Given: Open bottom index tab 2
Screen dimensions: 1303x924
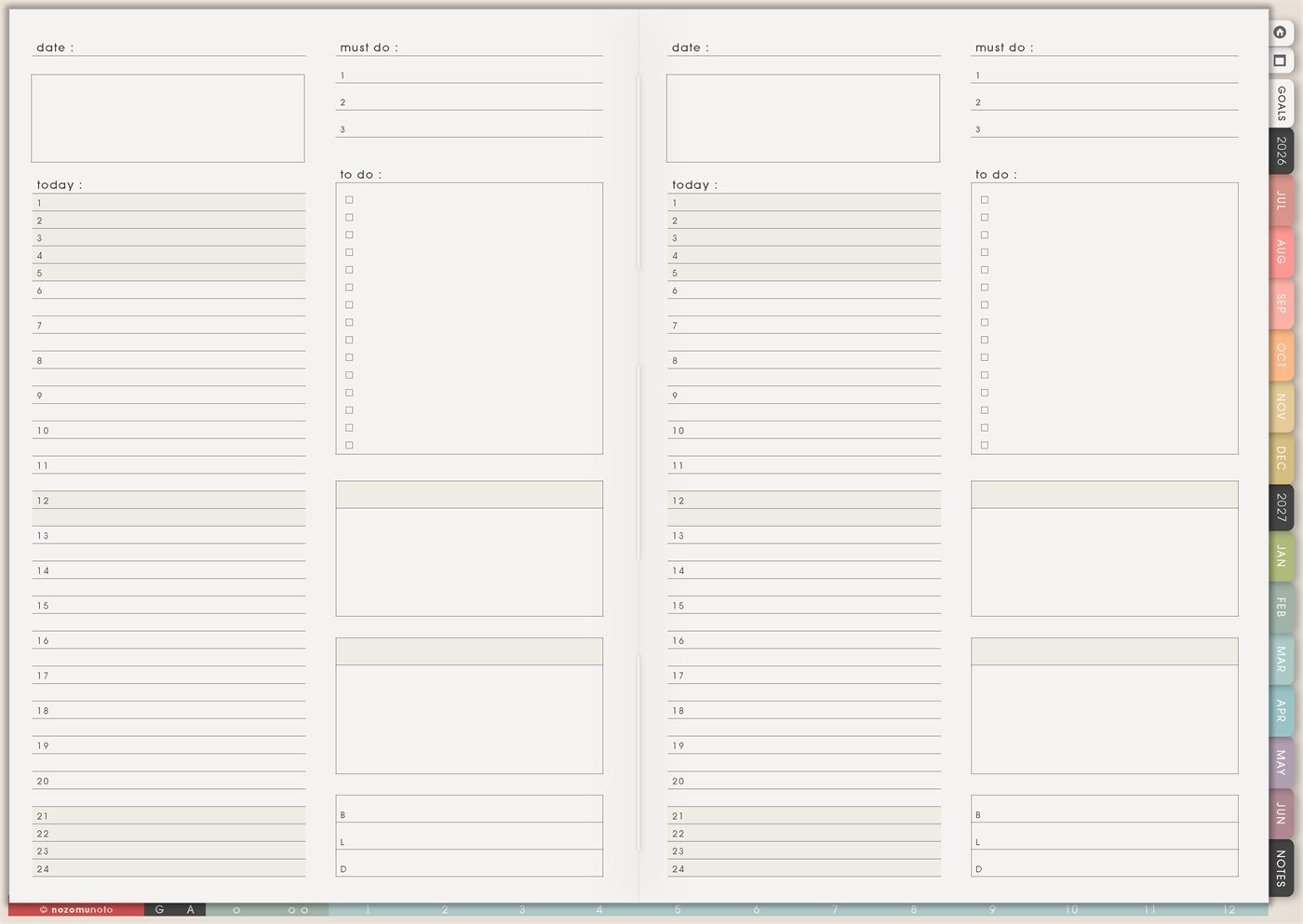Looking at the screenshot, I should click(x=445, y=910).
